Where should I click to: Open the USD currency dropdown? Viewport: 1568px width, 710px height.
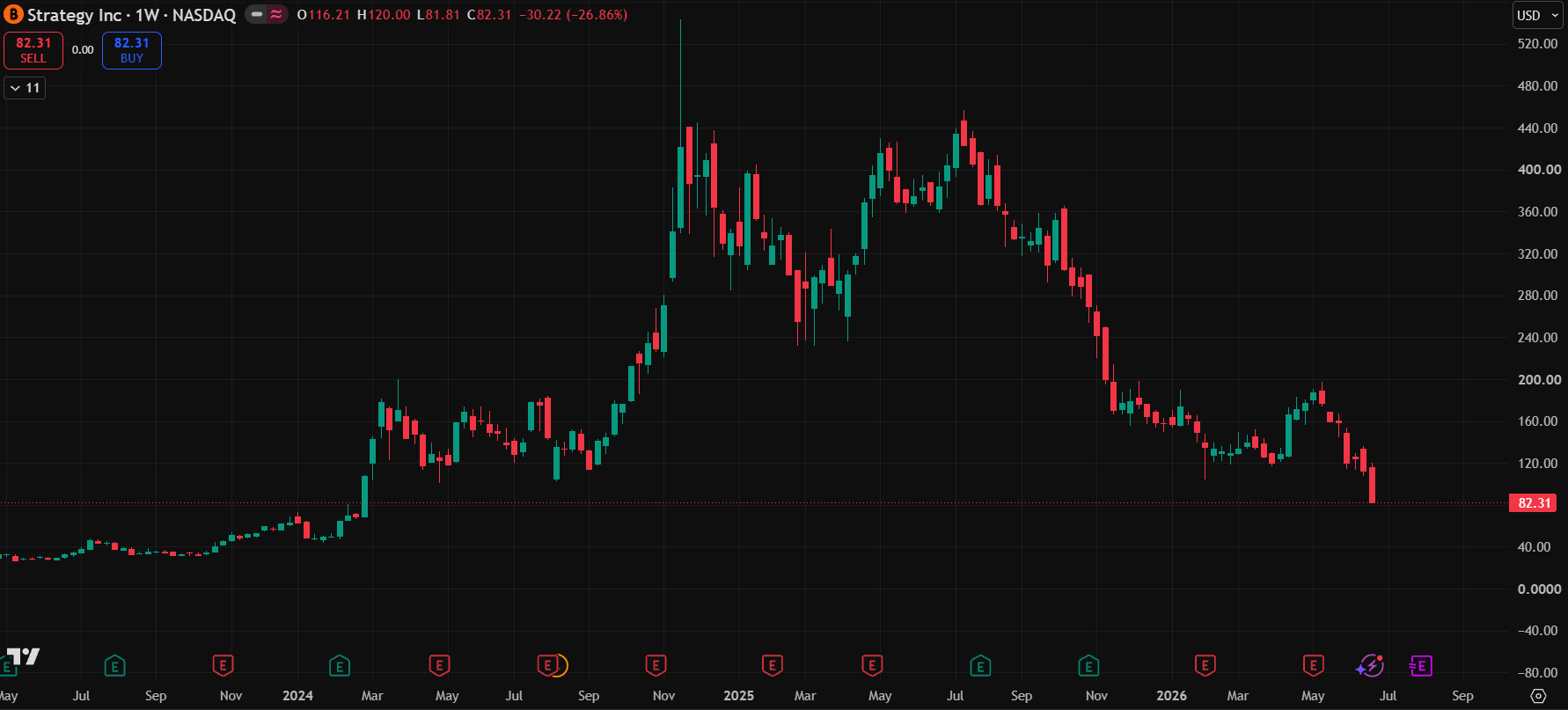pyautogui.click(x=1538, y=15)
